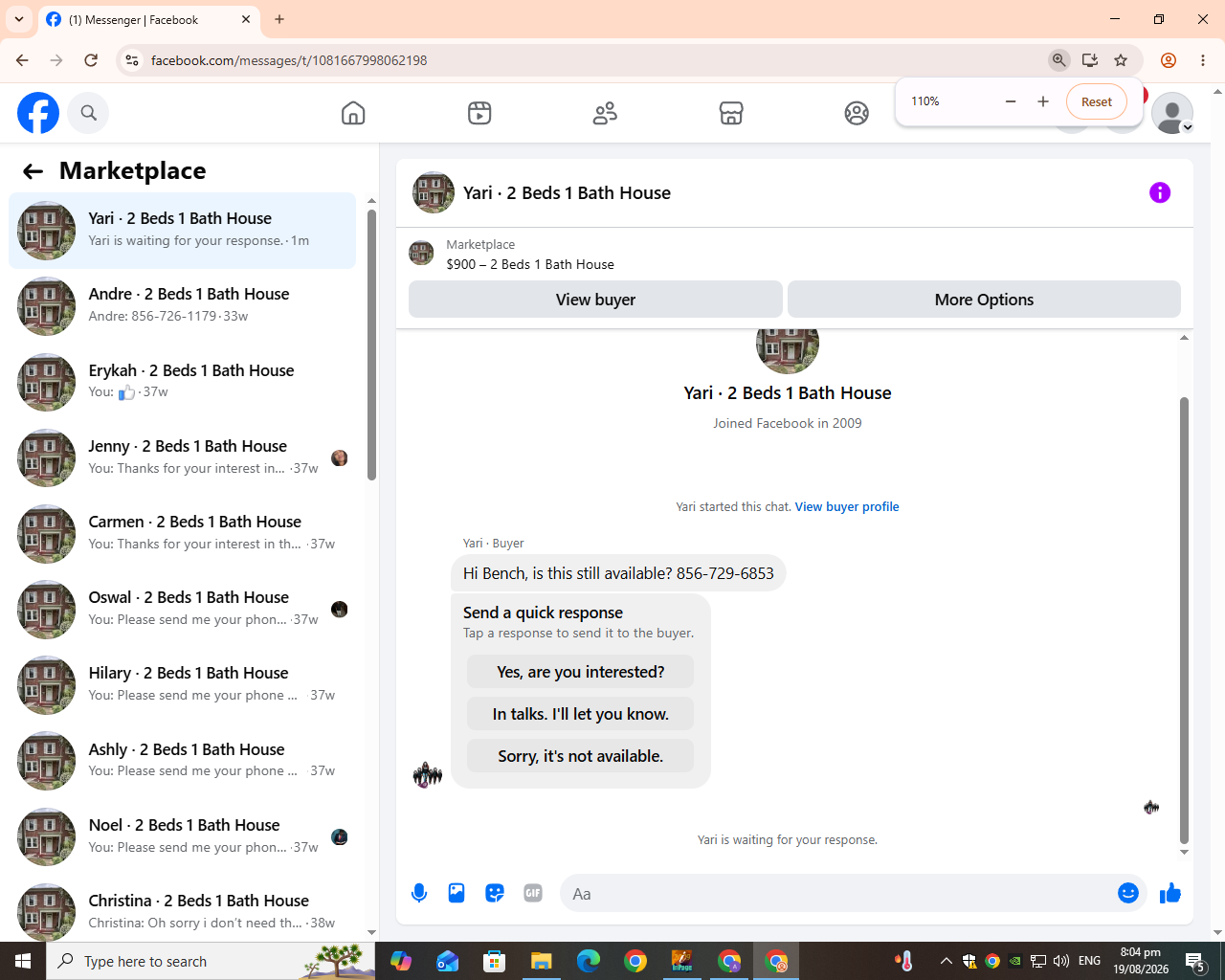Image resolution: width=1225 pixels, height=980 pixels.
Task: Open File Explorer from taskbar
Action: (x=541, y=961)
